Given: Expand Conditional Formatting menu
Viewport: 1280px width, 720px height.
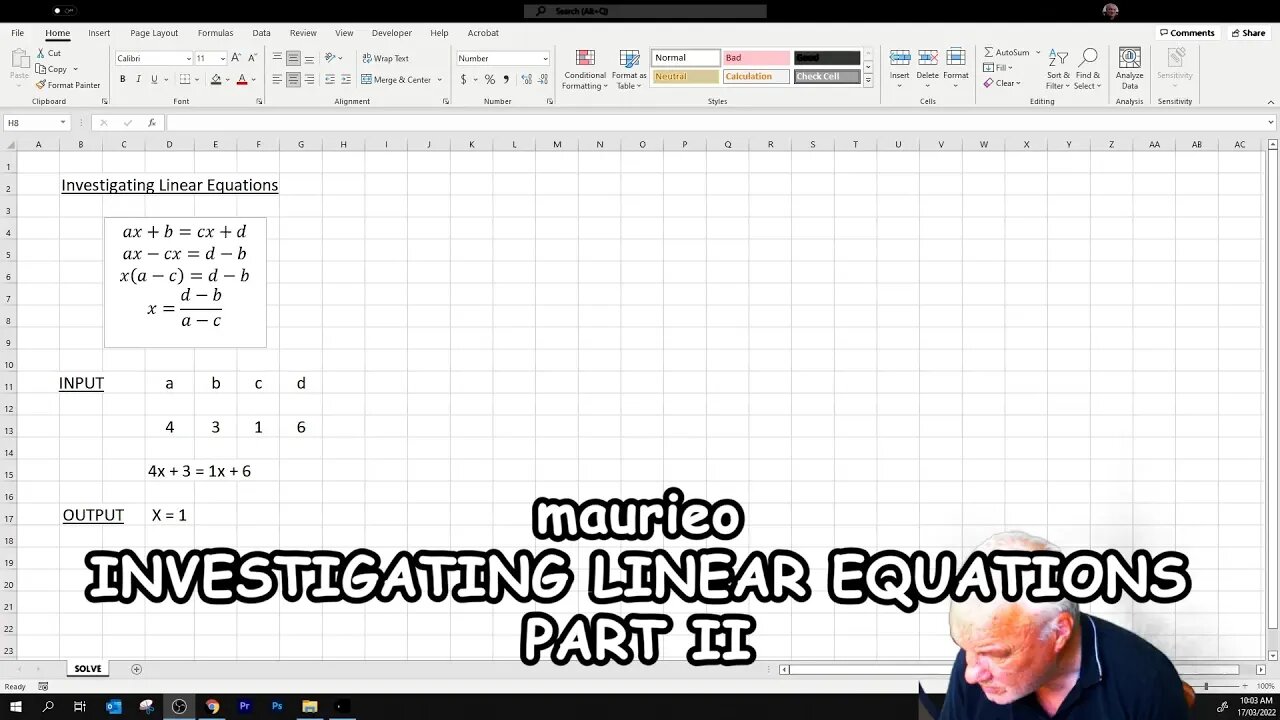Looking at the screenshot, I should [585, 68].
